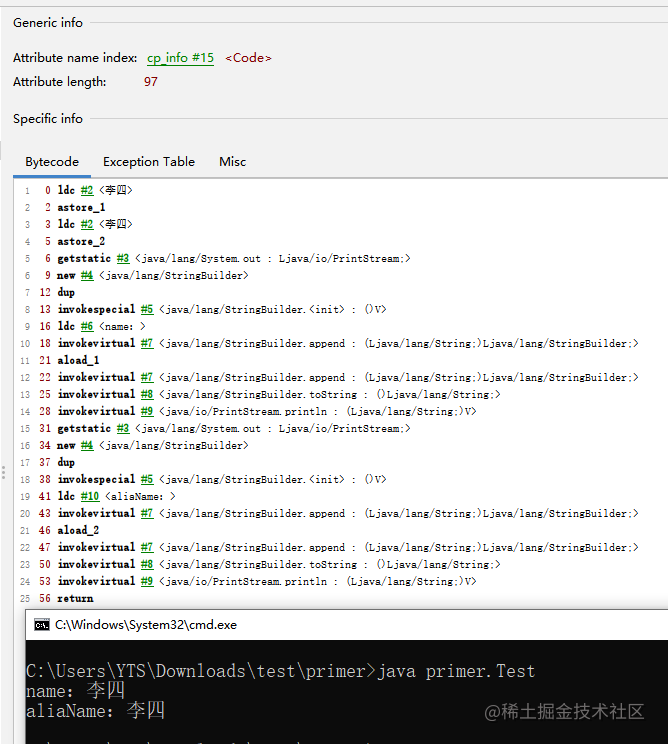
Task: Switch to the Bytecode tab
Action: (x=52, y=162)
